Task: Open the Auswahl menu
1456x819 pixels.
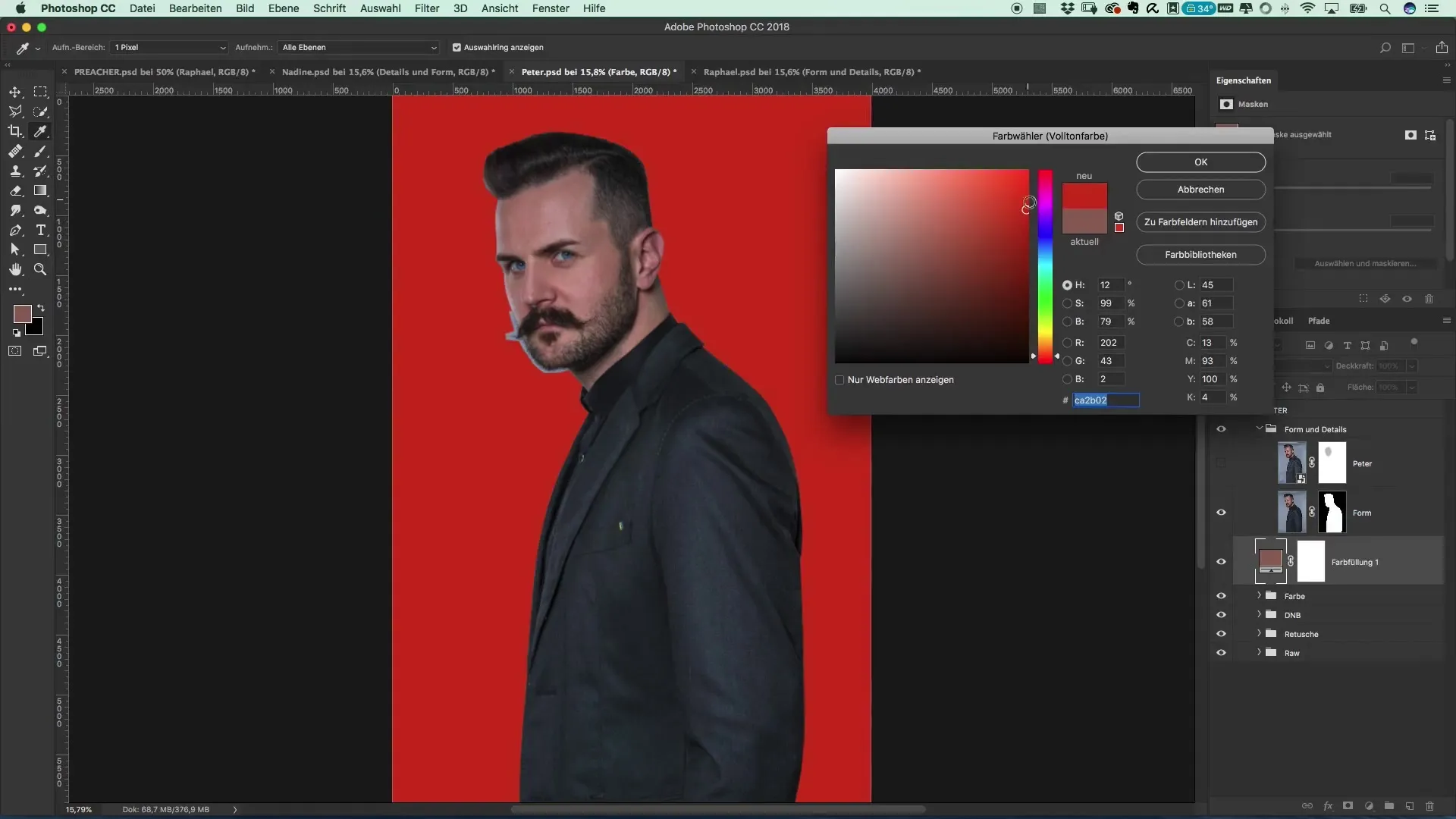Action: [381, 8]
